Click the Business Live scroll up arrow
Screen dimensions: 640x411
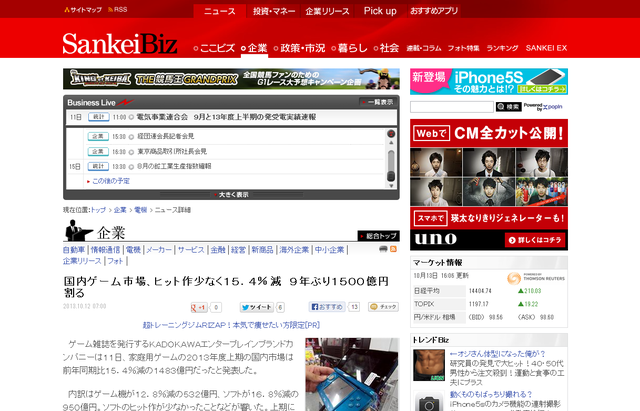(391, 143)
